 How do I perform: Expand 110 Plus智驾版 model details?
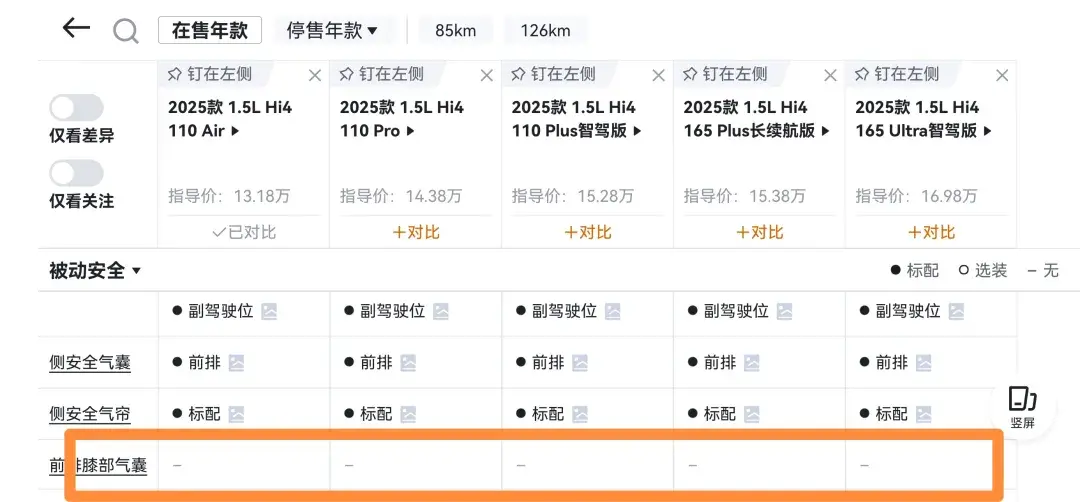[577, 118]
